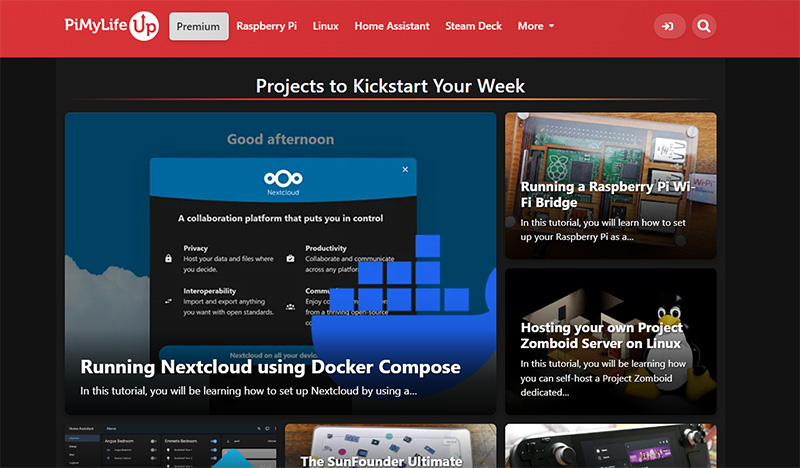
Task: Click the Premium button
Action: (198, 26)
